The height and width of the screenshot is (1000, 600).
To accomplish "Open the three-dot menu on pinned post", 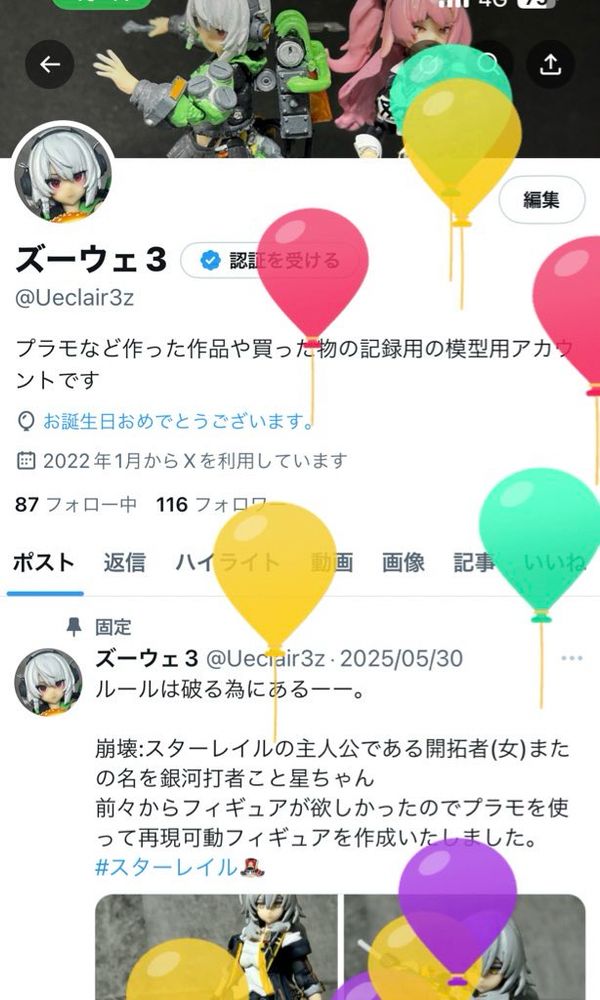I will click(x=571, y=658).
